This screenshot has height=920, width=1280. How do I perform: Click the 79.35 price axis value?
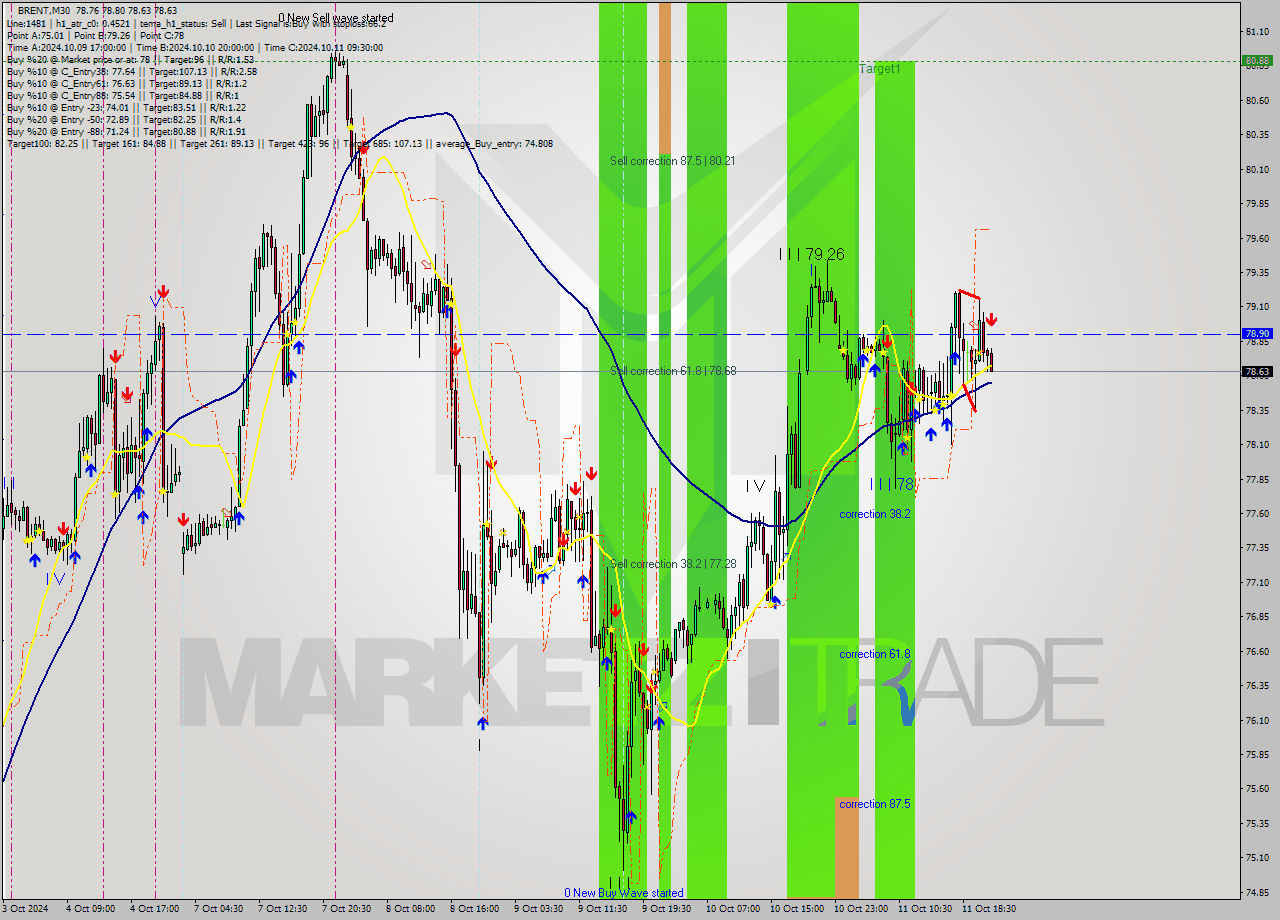click(x=1257, y=272)
